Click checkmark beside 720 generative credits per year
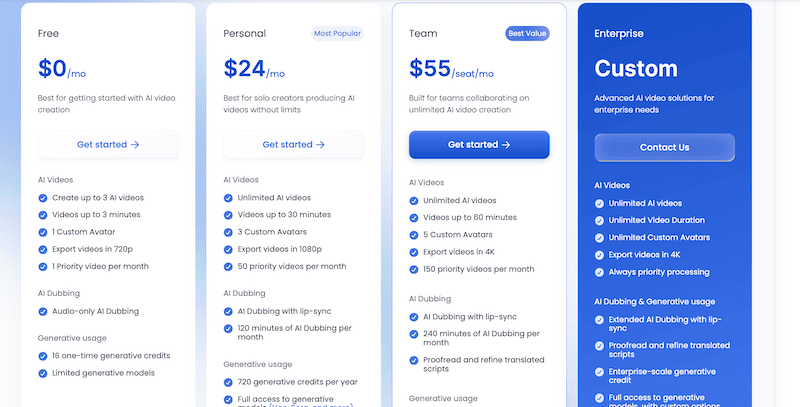The width and height of the screenshot is (800, 407). point(229,383)
